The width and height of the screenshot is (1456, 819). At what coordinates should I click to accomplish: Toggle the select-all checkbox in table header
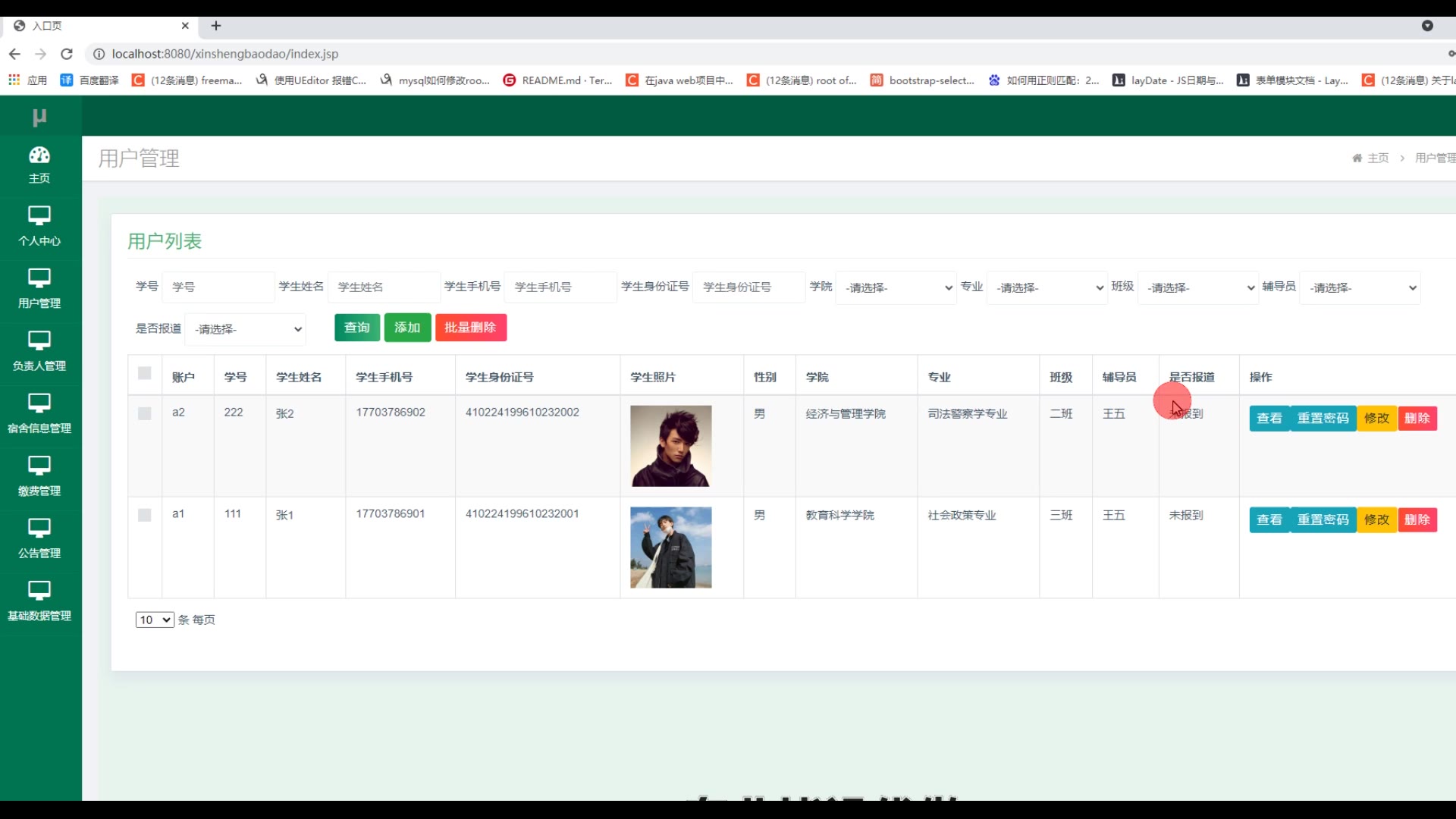click(x=145, y=373)
